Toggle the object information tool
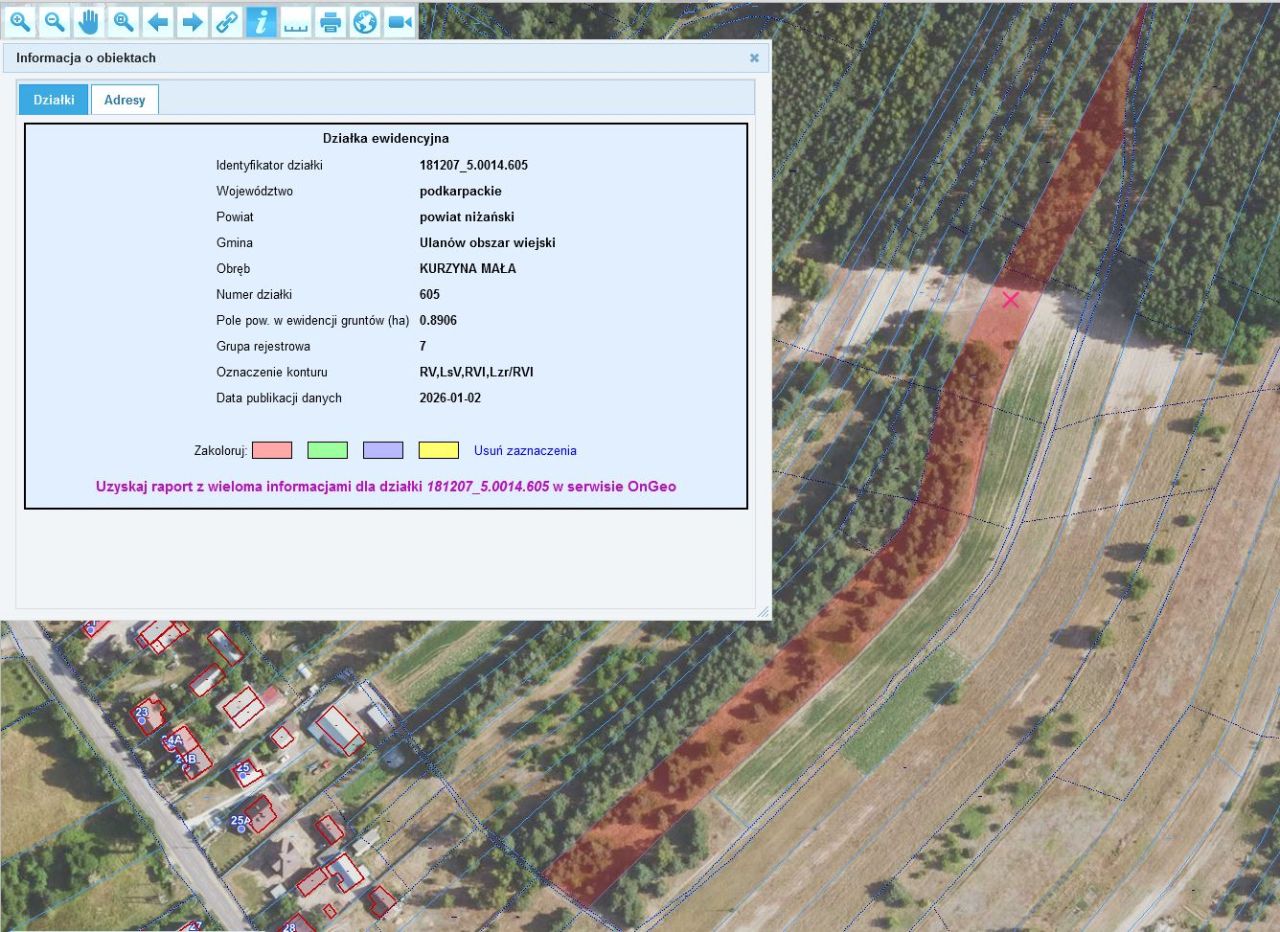This screenshot has width=1280, height=932. tap(261, 21)
